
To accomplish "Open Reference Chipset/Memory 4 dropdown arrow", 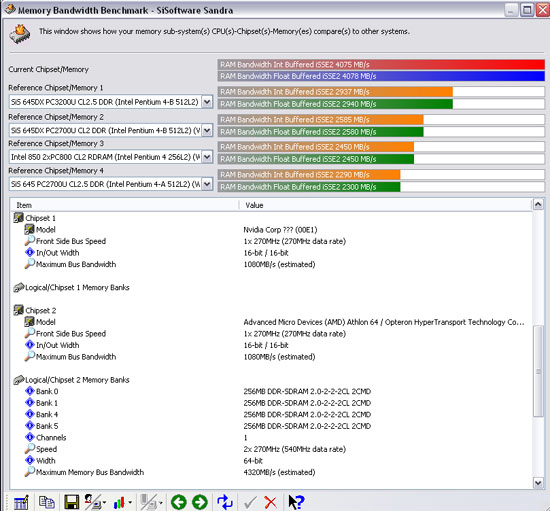I will point(207,184).
